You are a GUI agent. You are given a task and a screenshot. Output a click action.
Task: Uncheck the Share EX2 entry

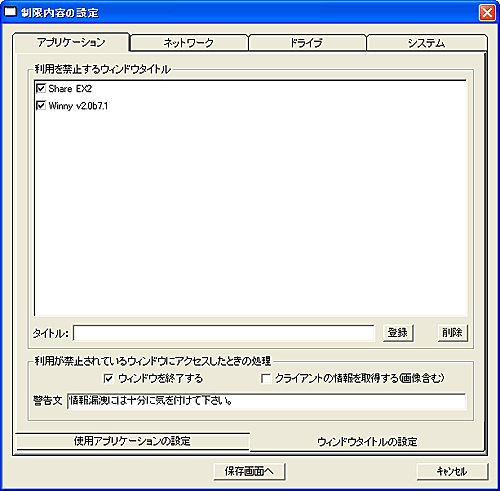tap(41, 88)
